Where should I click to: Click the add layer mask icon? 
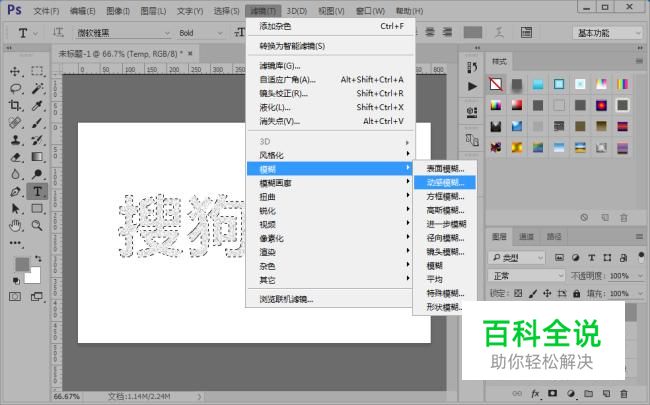pos(553,393)
